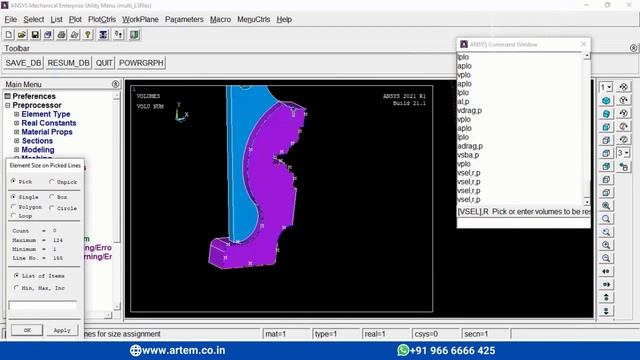Select Preferences in Main Menu tree

click(34, 96)
